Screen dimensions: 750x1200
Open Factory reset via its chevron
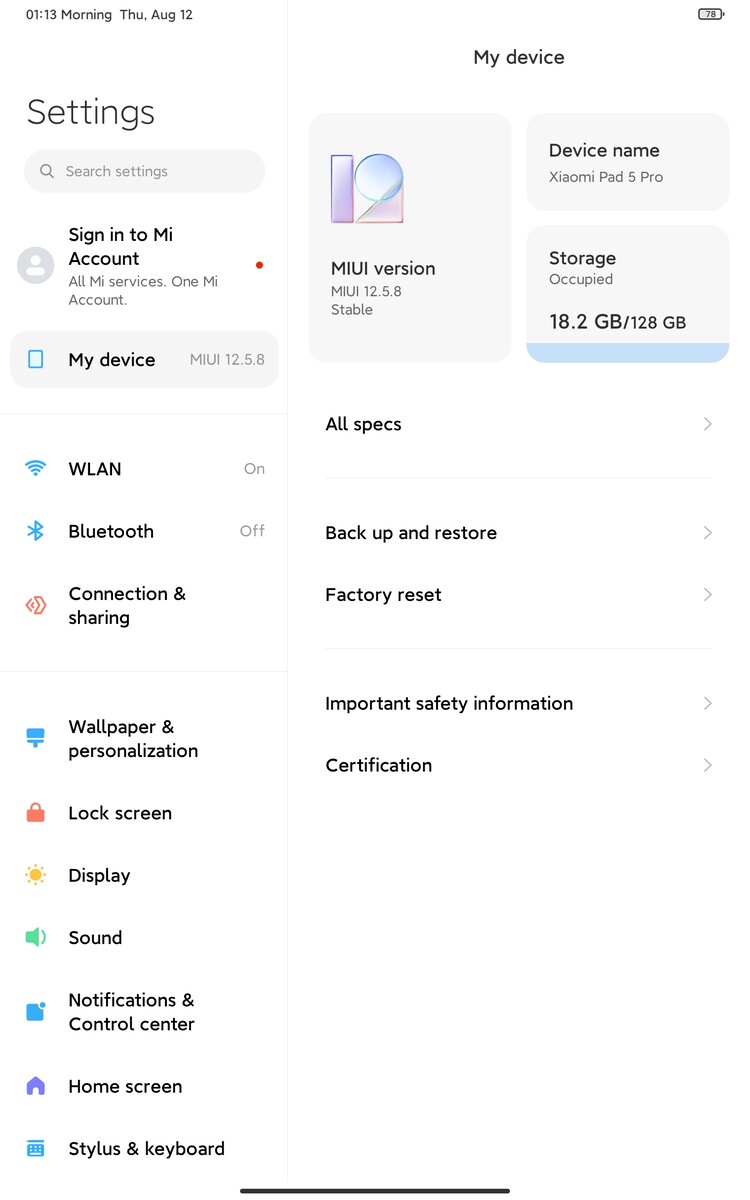pyautogui.click(x=707, y=595)
